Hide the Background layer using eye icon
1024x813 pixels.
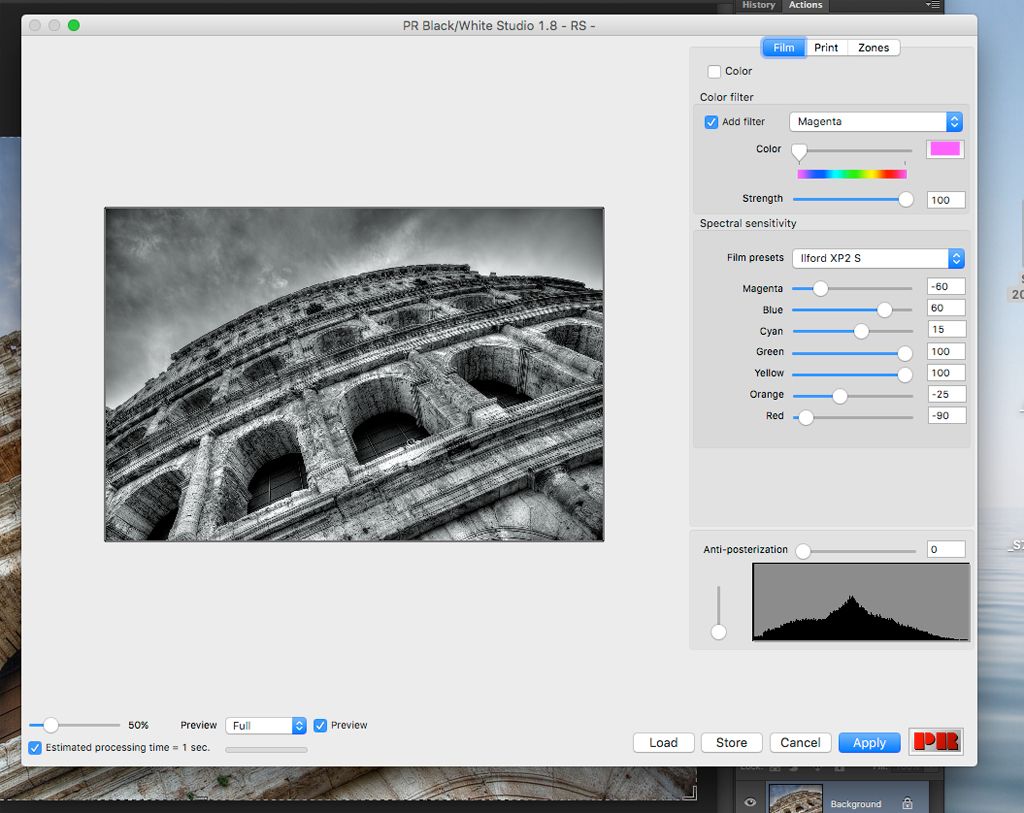pos(751,802)
